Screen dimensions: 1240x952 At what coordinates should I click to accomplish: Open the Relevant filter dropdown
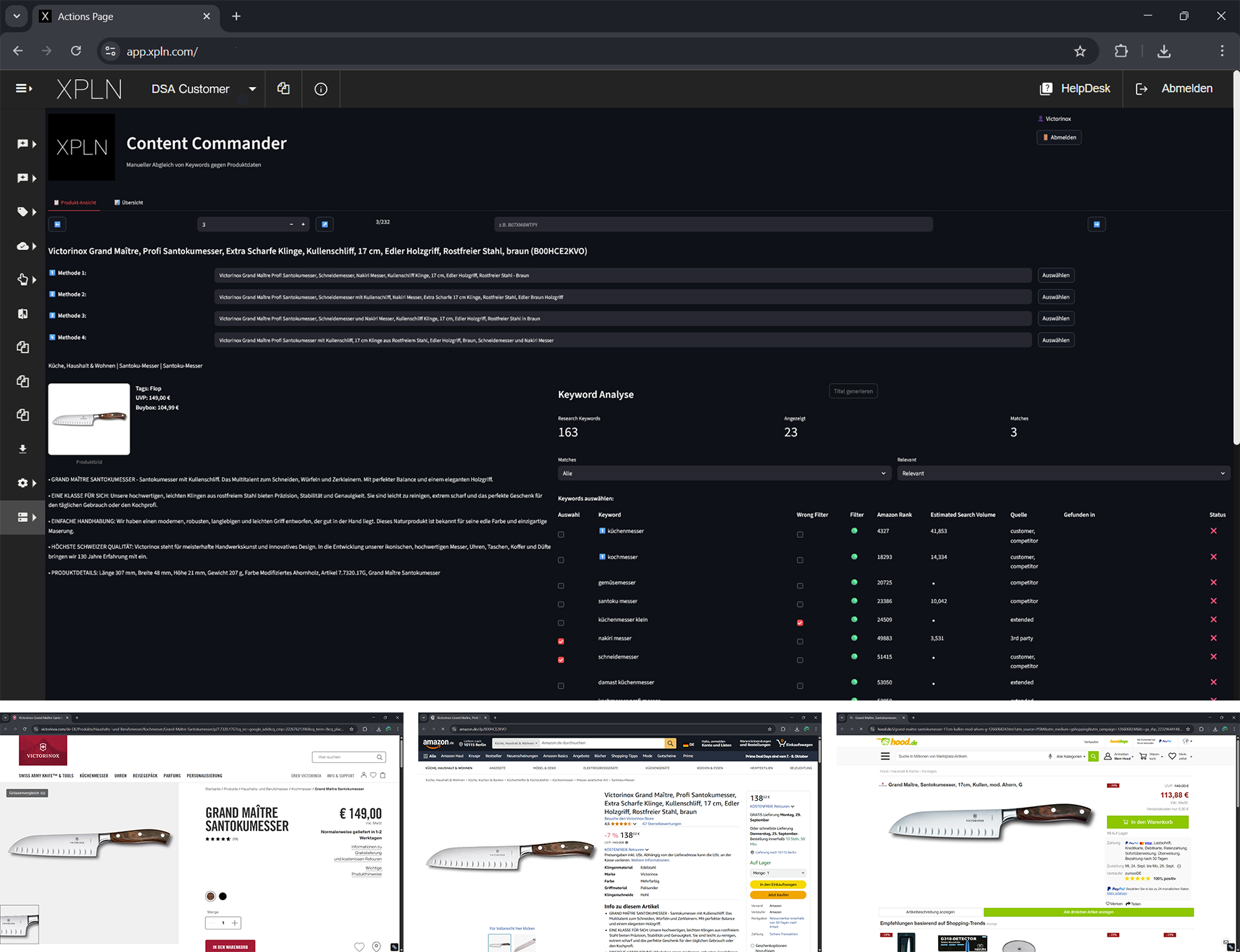coord(1063,474)
